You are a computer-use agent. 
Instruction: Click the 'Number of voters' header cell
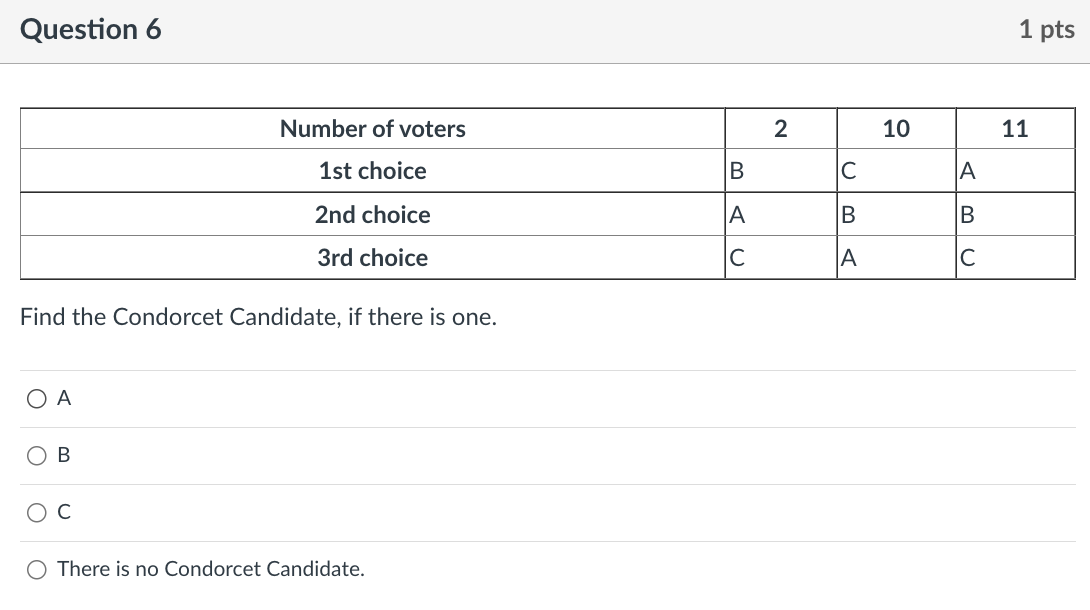click(x=373, y=129)
